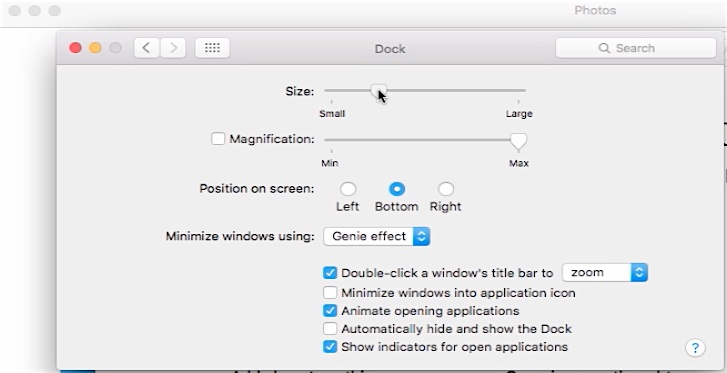The image size is (727, 373).
Task: Toggle Double-click a window's title bar checkbox
Action: click(x=330, y=273)
